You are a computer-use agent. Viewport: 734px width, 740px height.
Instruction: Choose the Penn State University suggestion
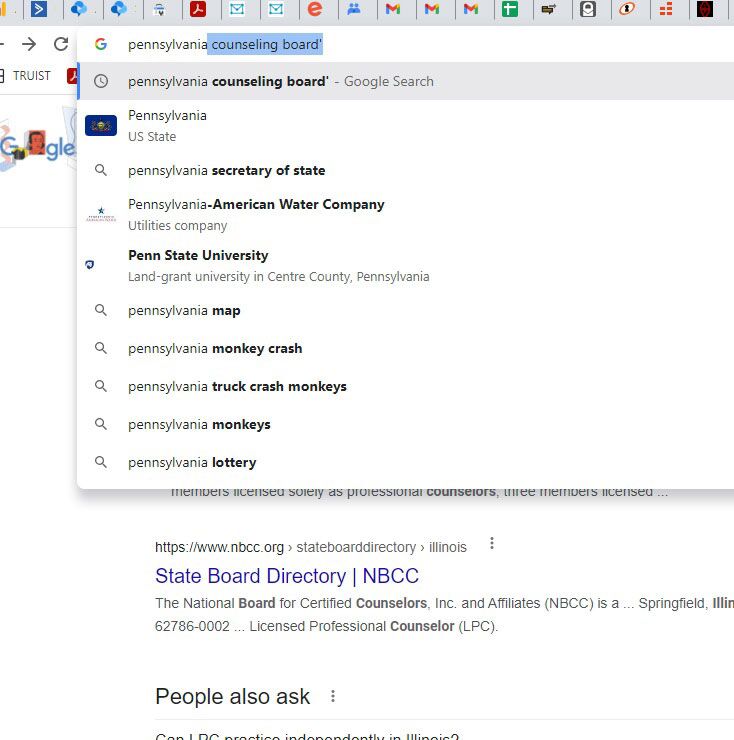tap(198, 265)
